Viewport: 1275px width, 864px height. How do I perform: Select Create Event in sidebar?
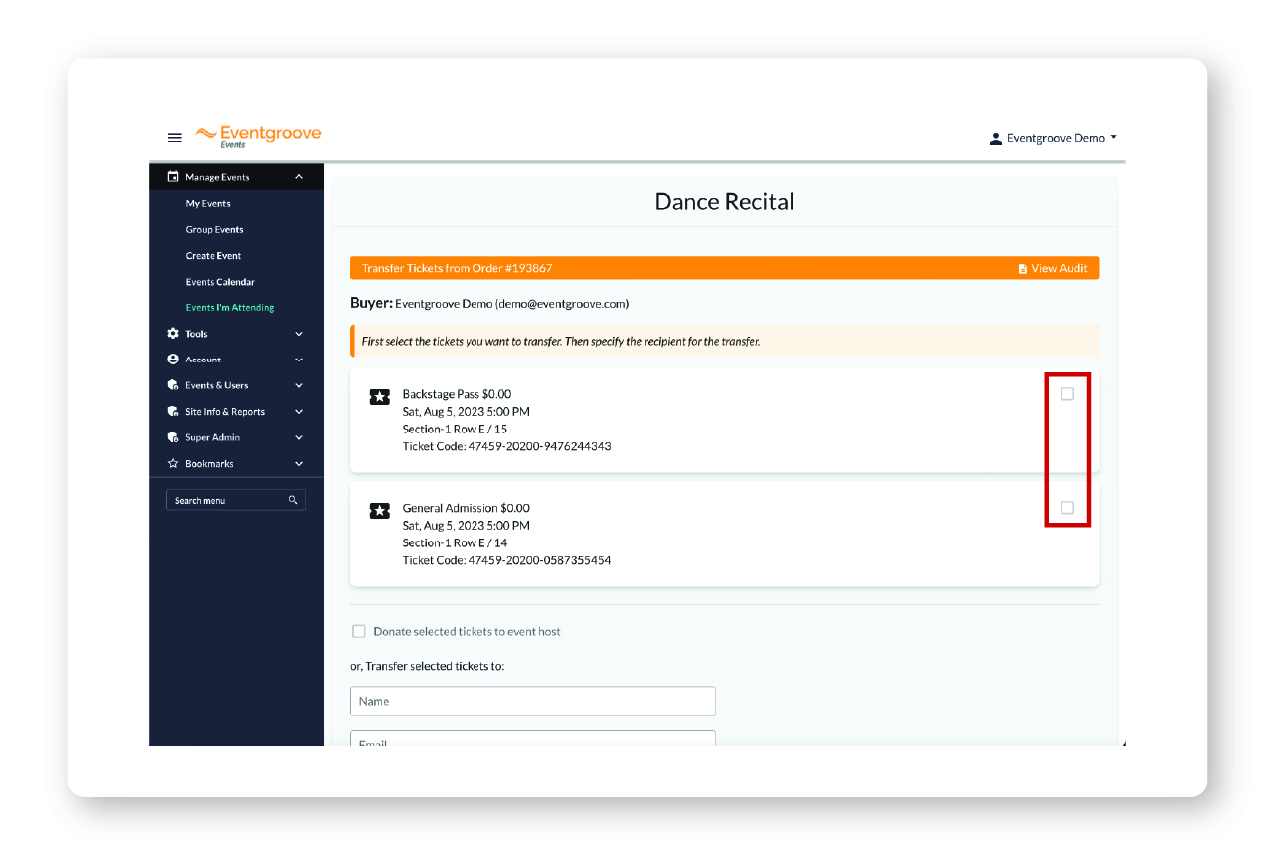[213, 256]
